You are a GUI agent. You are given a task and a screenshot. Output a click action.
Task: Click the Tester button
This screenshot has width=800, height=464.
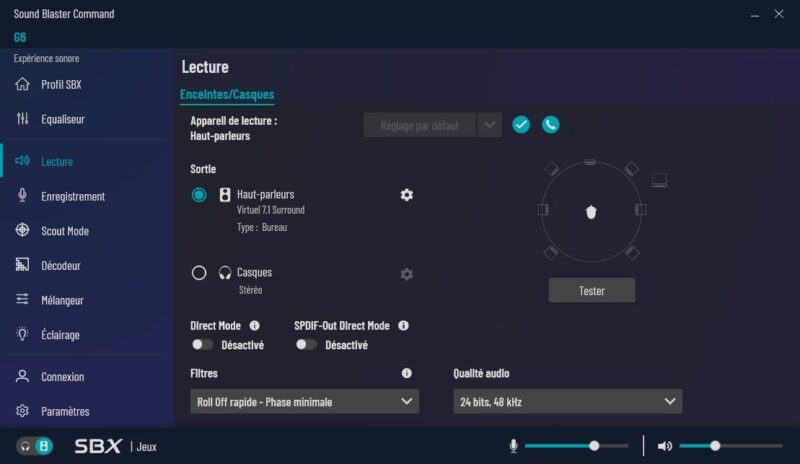[592, 290]
